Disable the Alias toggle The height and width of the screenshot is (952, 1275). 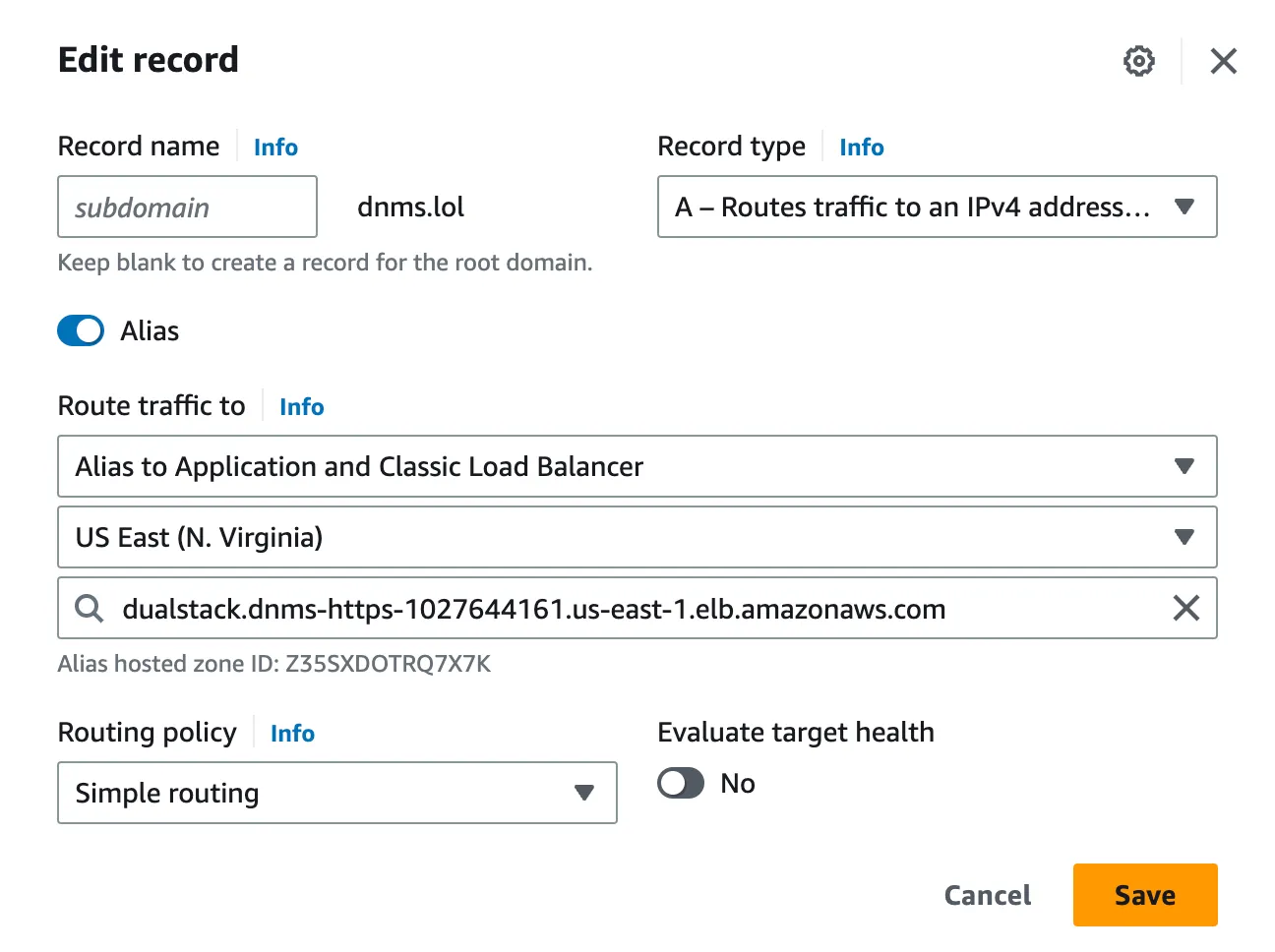81,330
